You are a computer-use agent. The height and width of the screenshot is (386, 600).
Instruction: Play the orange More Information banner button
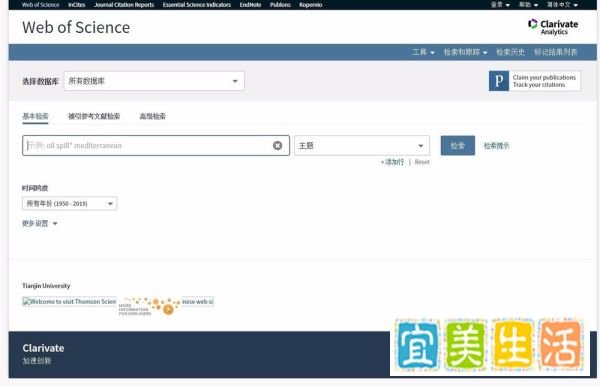pyautogui.click(x=168, y=309)
